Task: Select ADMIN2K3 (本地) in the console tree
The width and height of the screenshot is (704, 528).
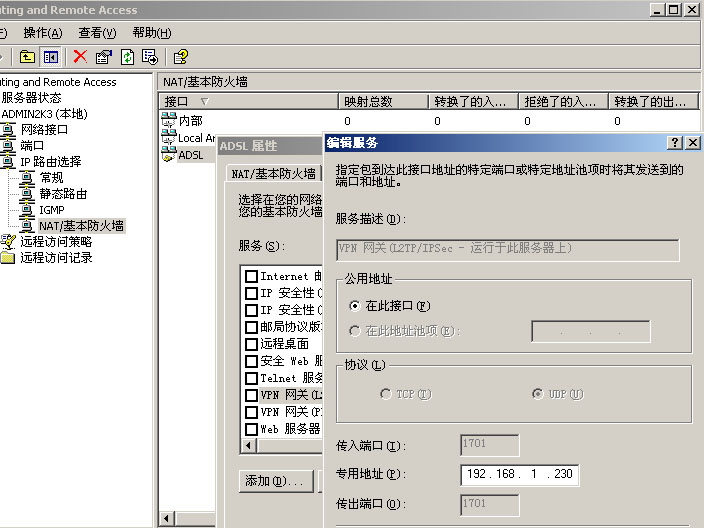Action: pos(44,114)
